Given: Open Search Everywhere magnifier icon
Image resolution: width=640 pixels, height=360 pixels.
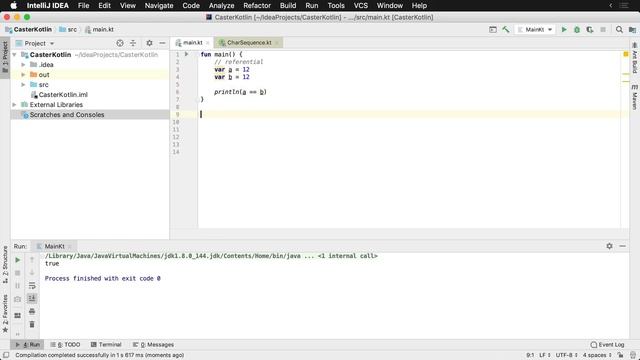Looking at the screenshot, I should (619, 29).
